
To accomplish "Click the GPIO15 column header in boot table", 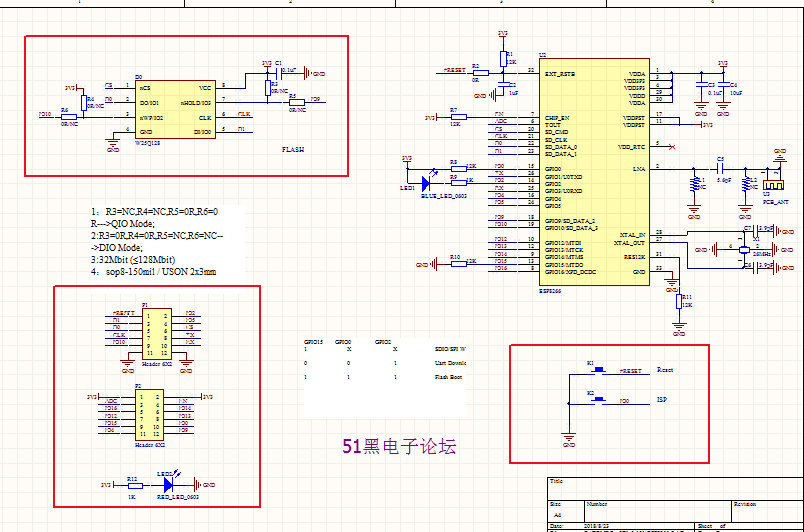I will click(313, 342).
